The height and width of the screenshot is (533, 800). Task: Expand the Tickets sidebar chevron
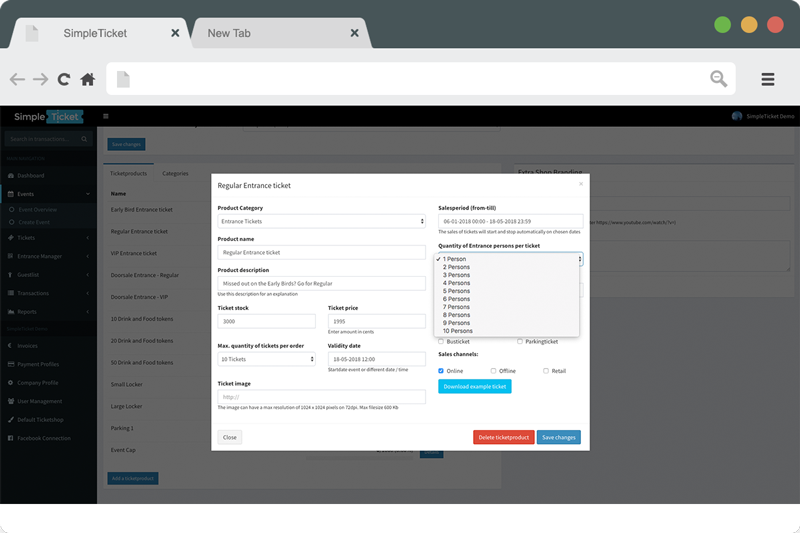pos(88,238)
